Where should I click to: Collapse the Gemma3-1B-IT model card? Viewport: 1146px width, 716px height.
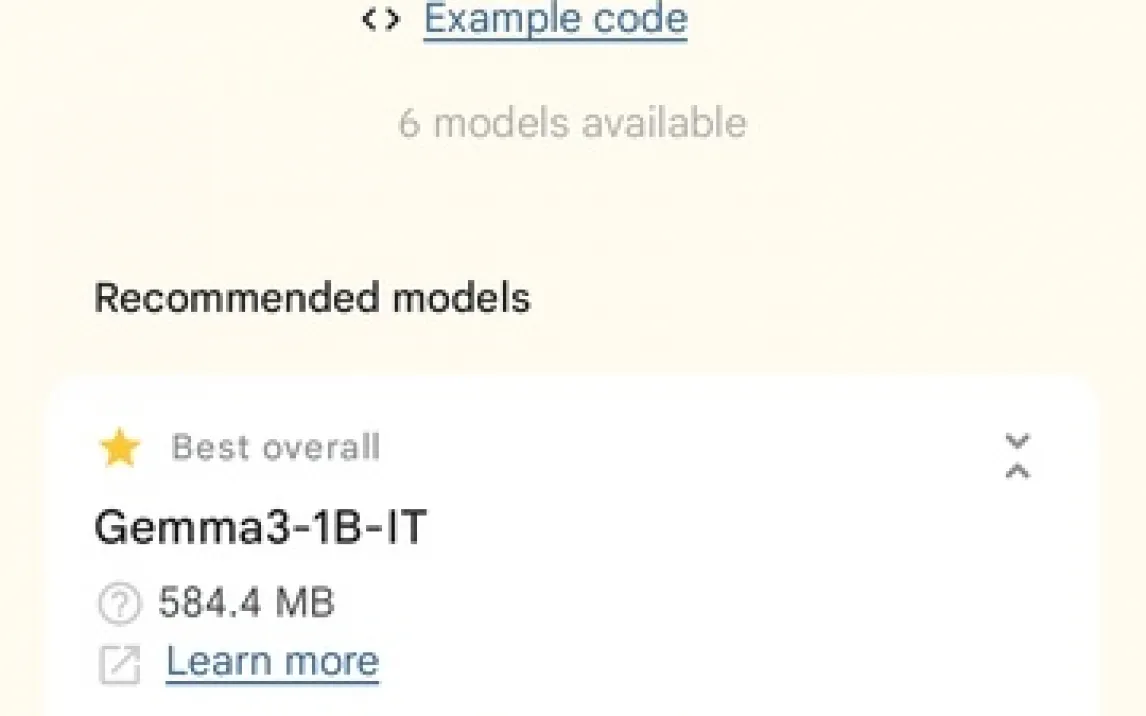(x=1017, y=457)
